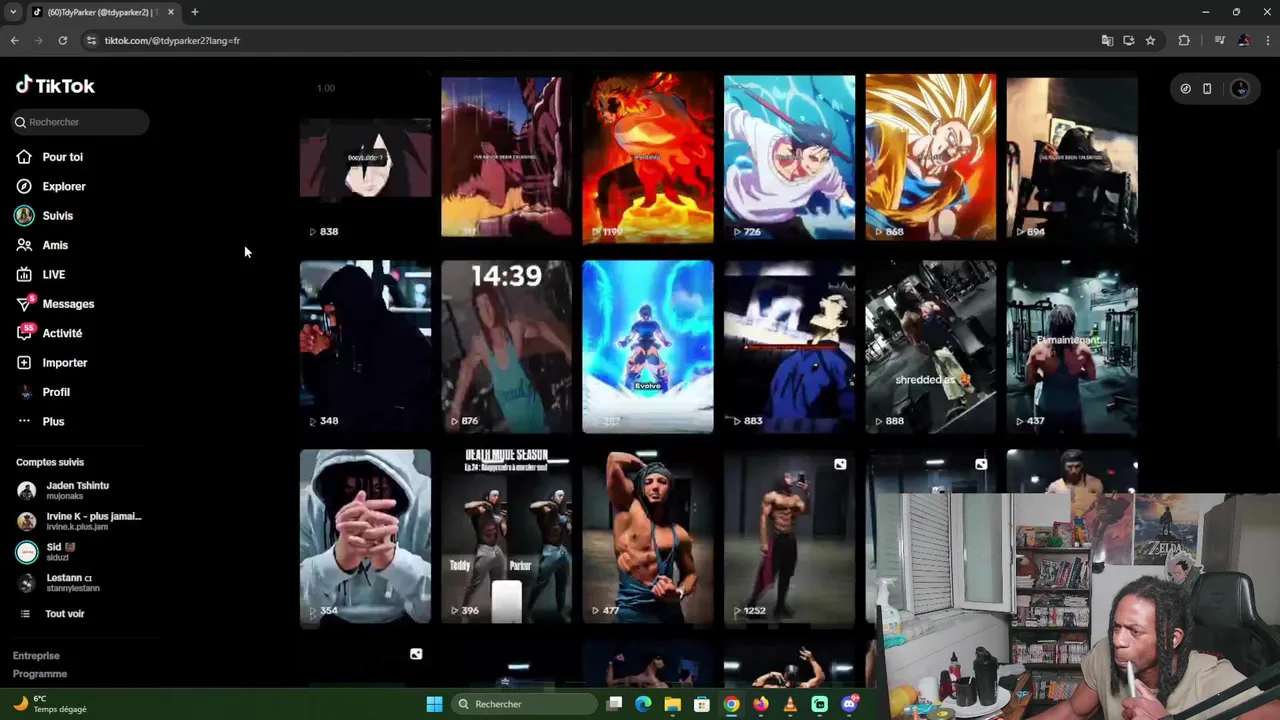Open the shredded gym video with 888 views
This screenshot has width=1280, height=720.
click(x=930, y=347)
